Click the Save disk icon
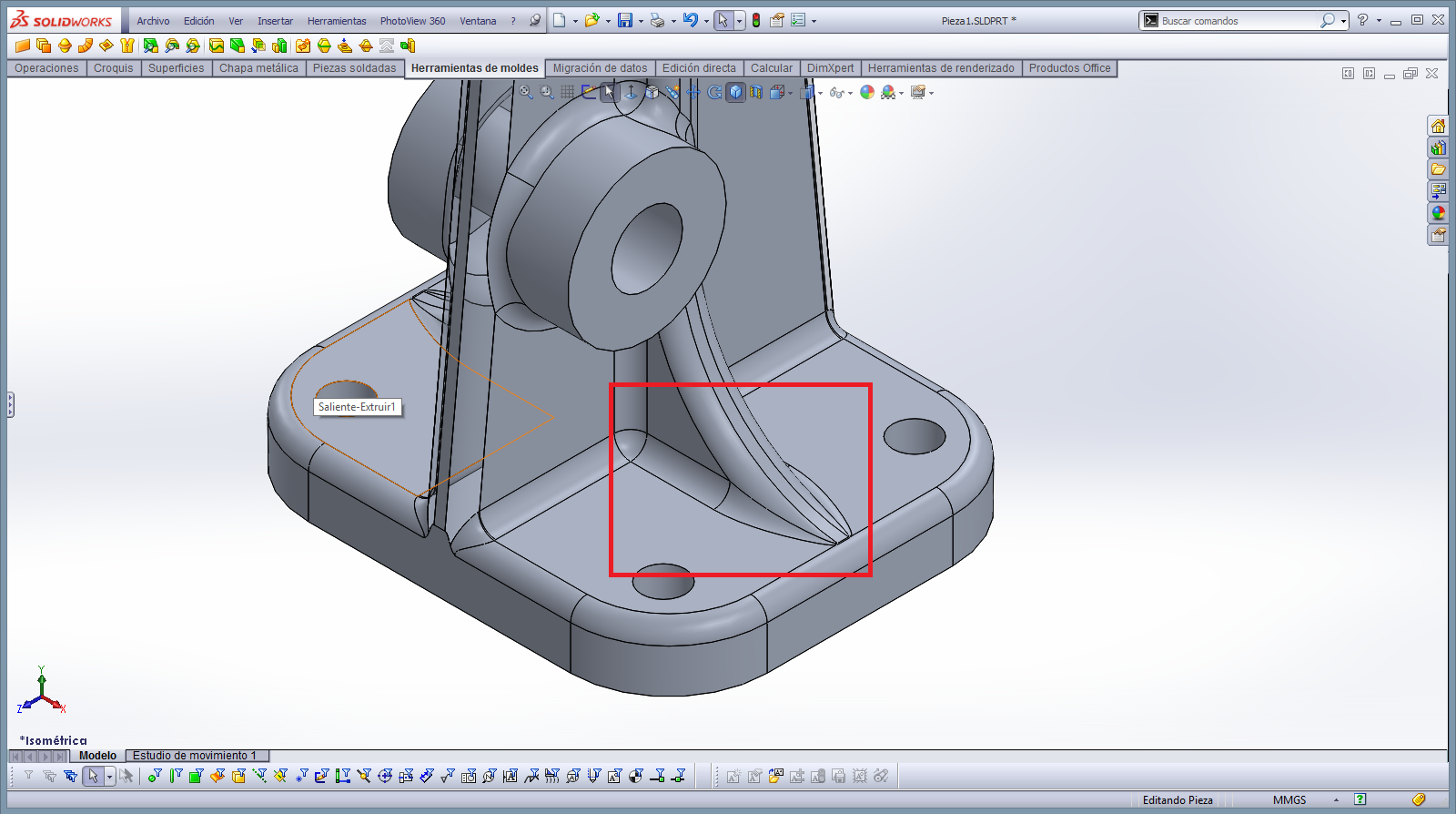Image resolution: width=1456 pixels, height=814 pixels. point(625,20)
